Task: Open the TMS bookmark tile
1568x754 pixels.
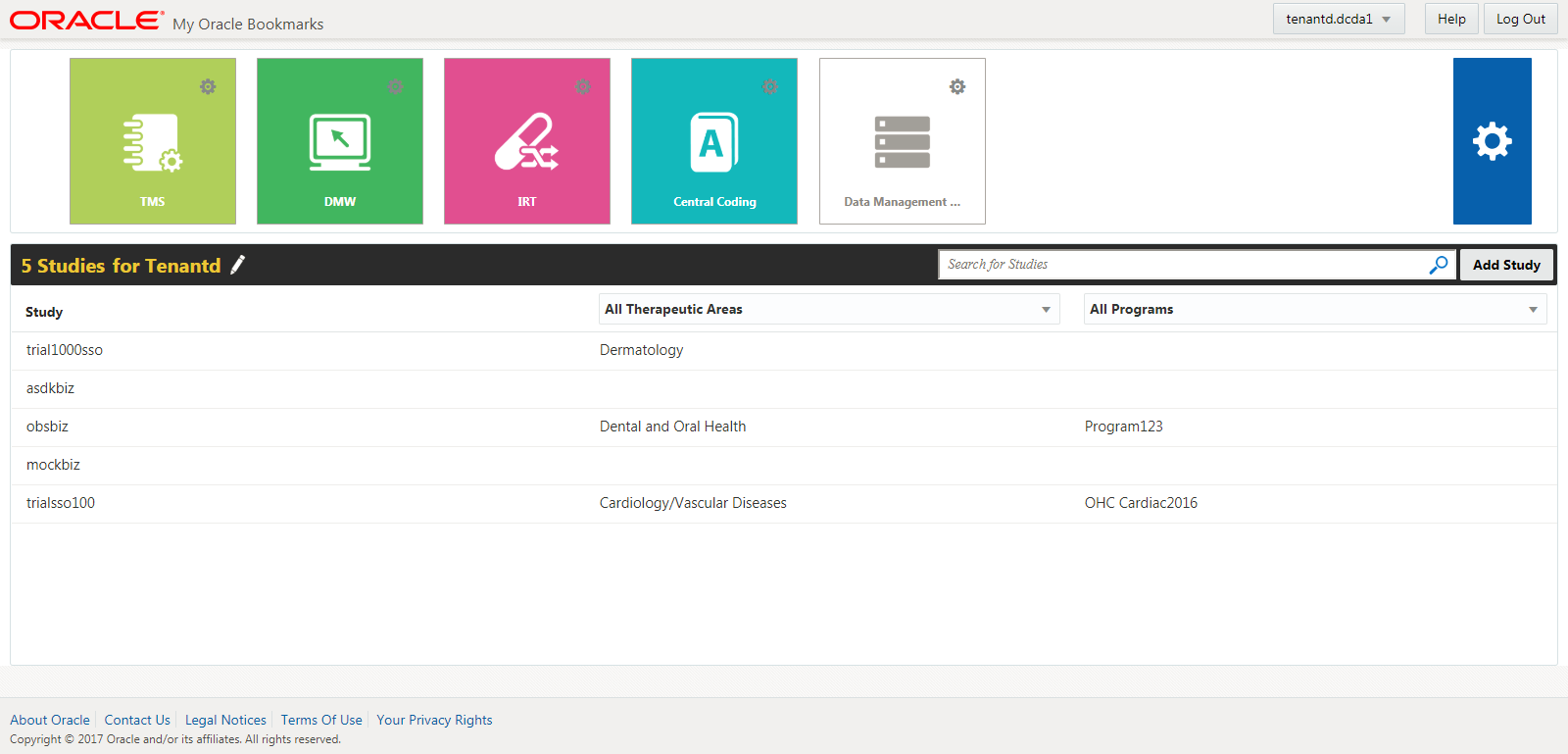Action: click(153, 141)
